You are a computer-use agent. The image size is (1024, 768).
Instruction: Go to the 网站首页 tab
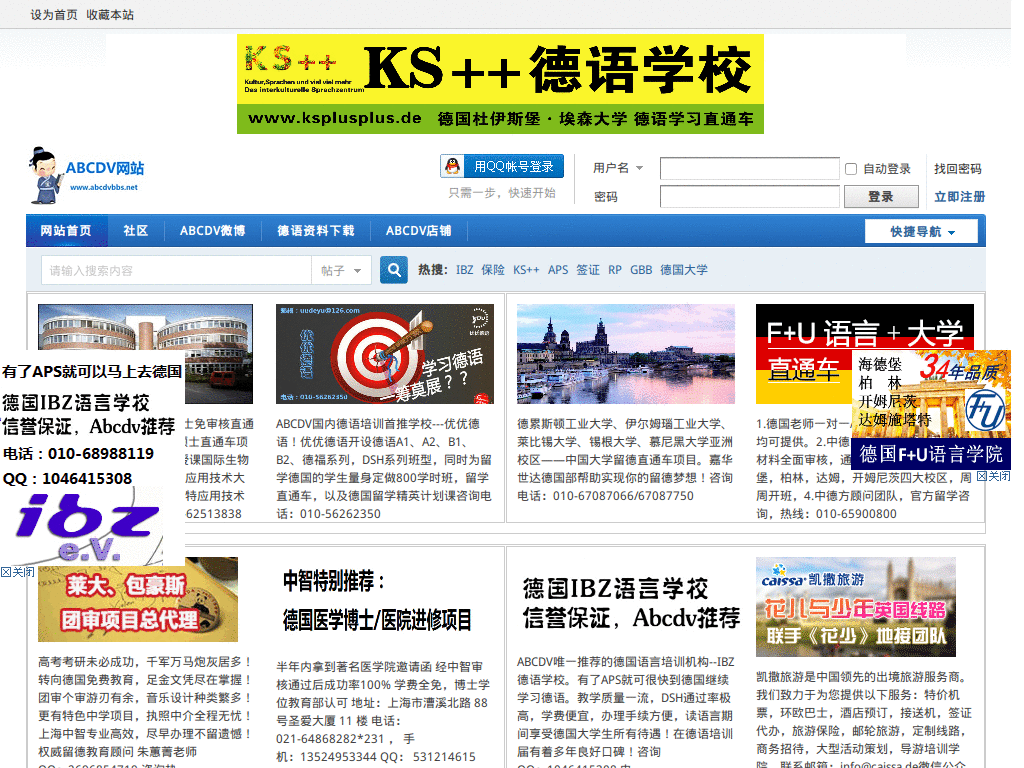click(x=66, y=231)
